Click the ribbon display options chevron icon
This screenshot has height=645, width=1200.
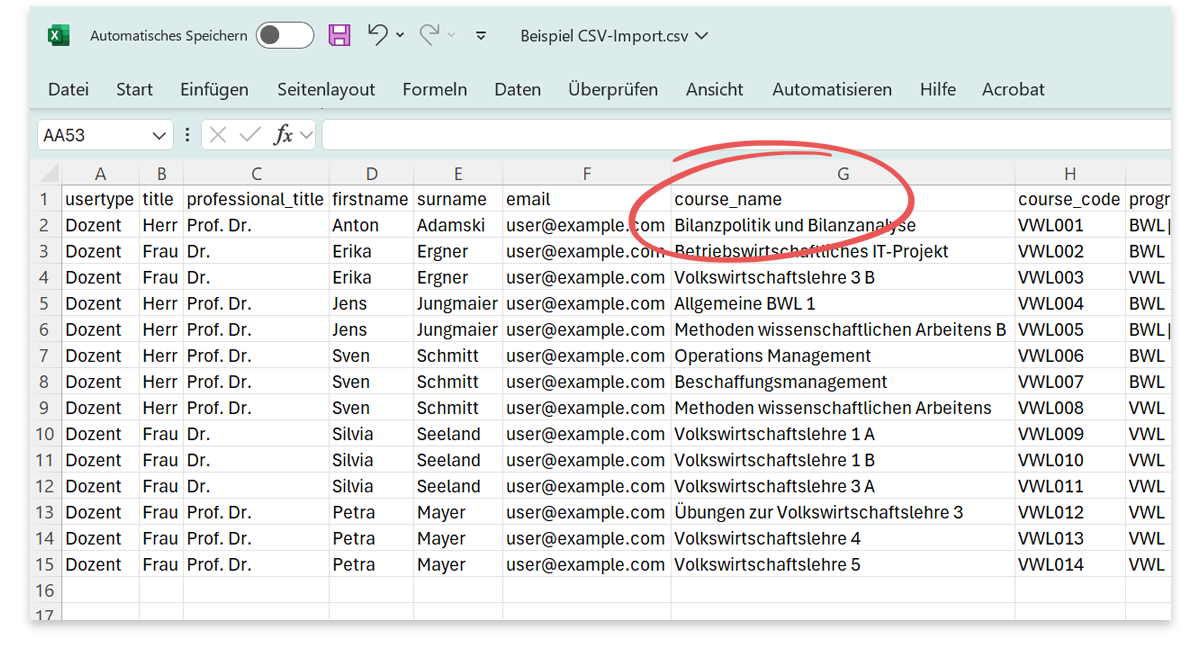click(480, 35)
